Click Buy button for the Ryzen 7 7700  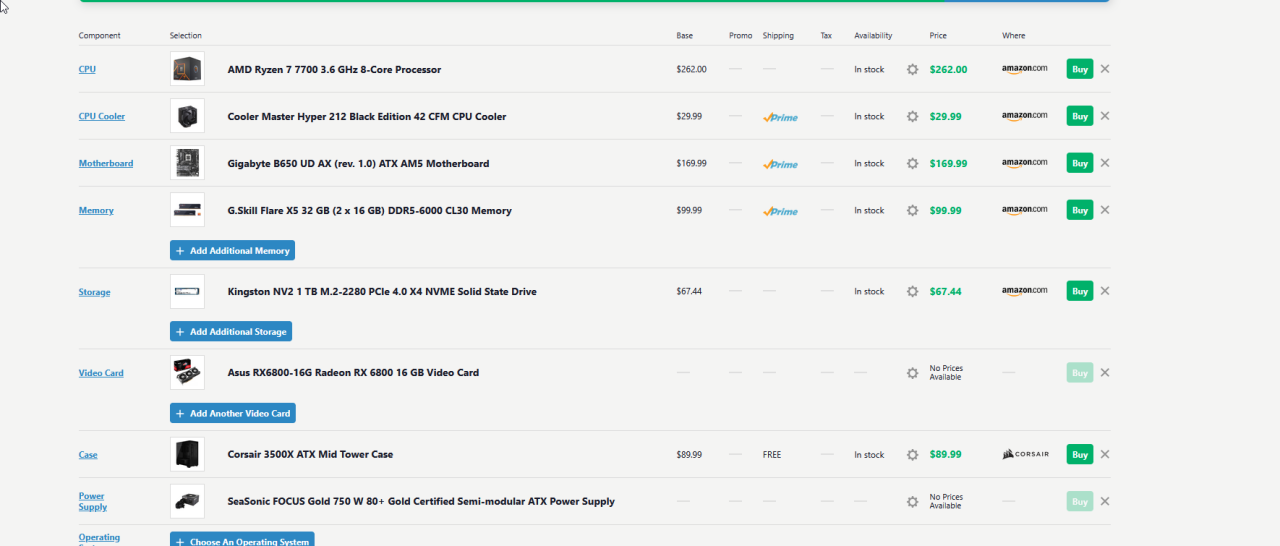pos(1079,69)
